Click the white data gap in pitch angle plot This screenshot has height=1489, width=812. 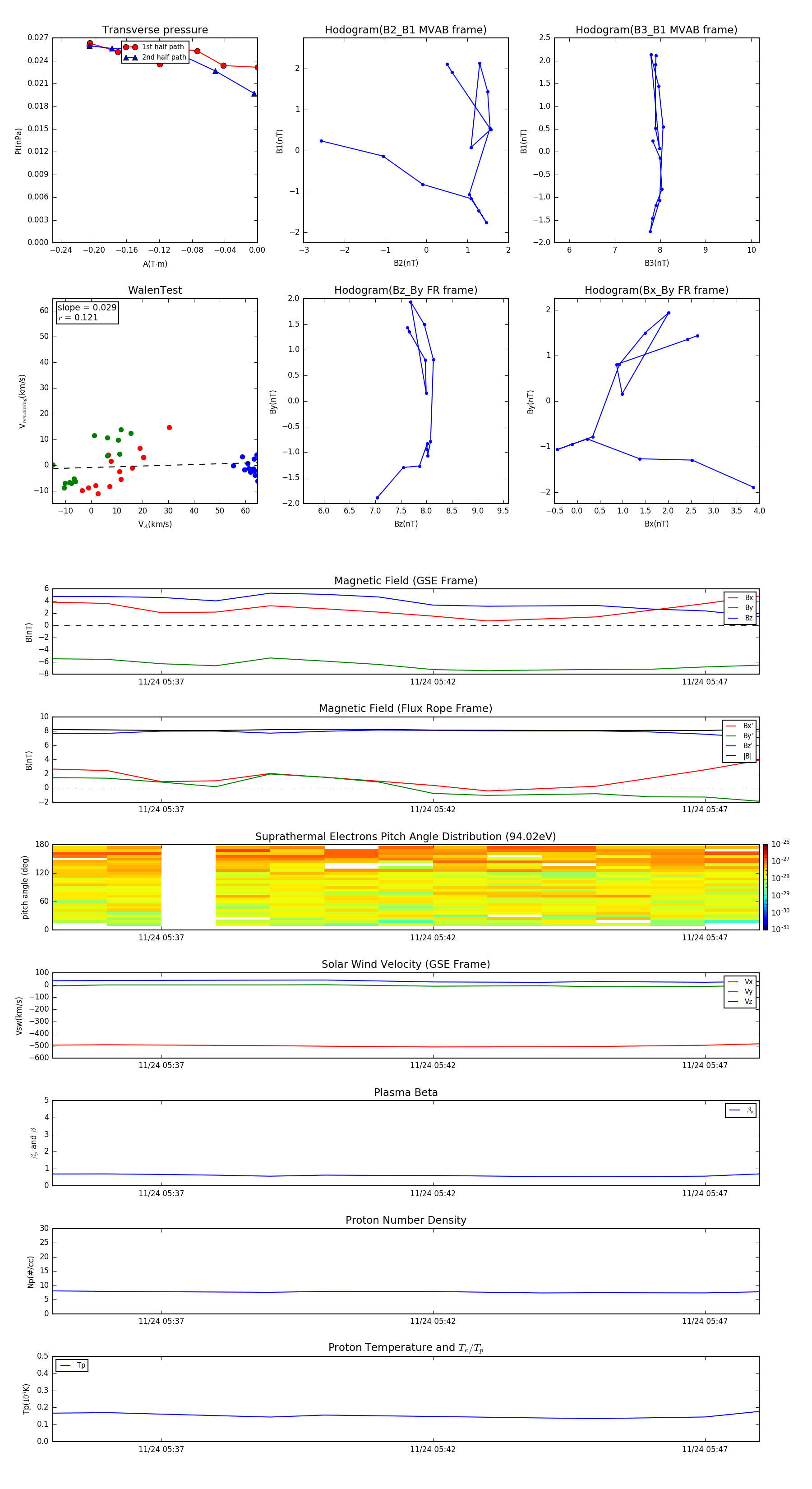pos(189,887)
